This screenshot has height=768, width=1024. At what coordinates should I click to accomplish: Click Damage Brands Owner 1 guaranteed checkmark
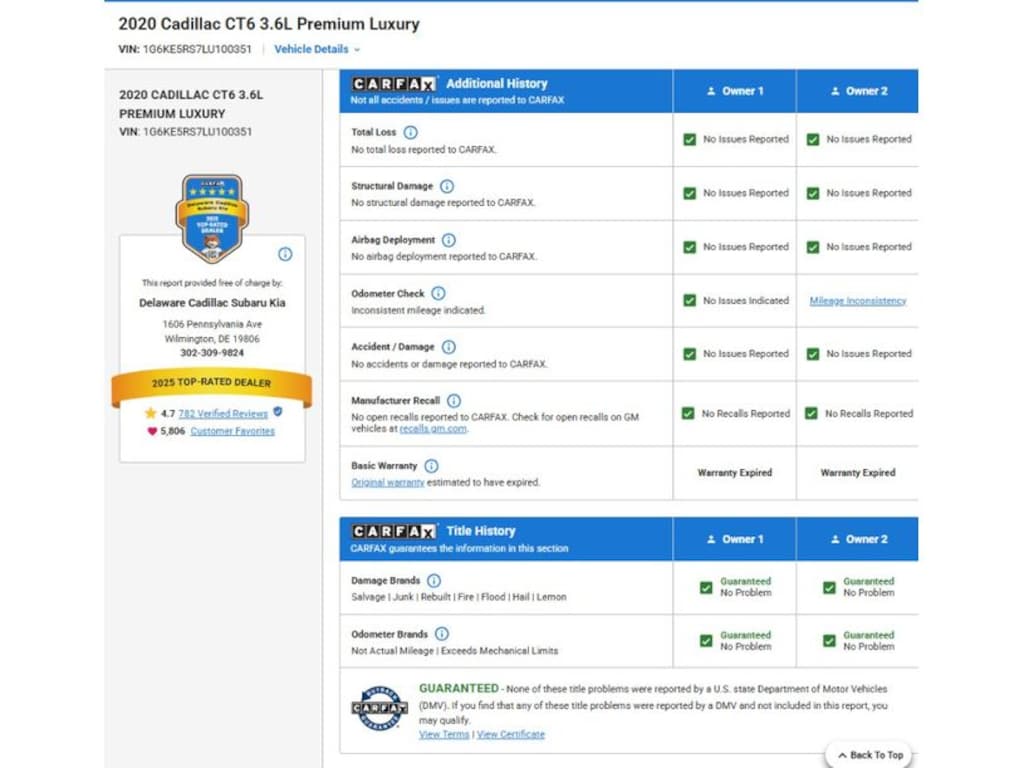click(706, 588)
